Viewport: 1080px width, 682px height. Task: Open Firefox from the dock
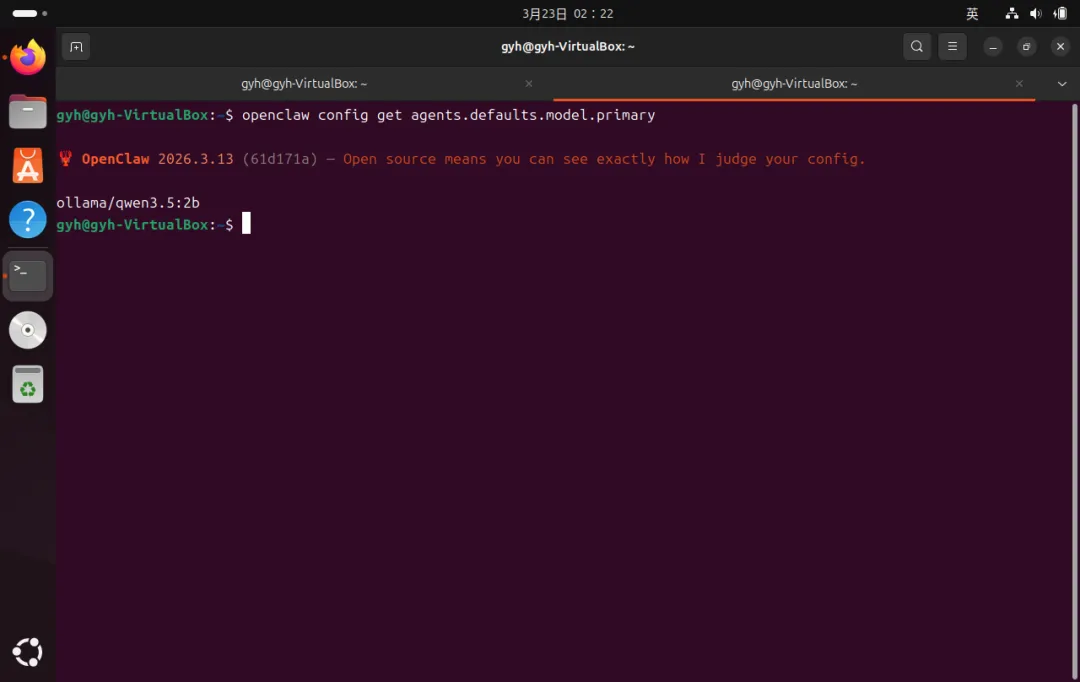[x=28, y=57]
